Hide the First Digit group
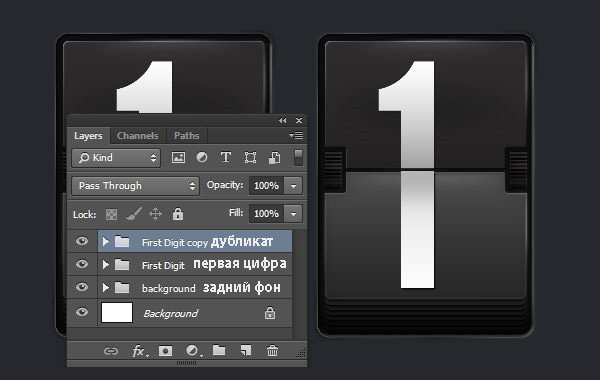 [82, 264]
